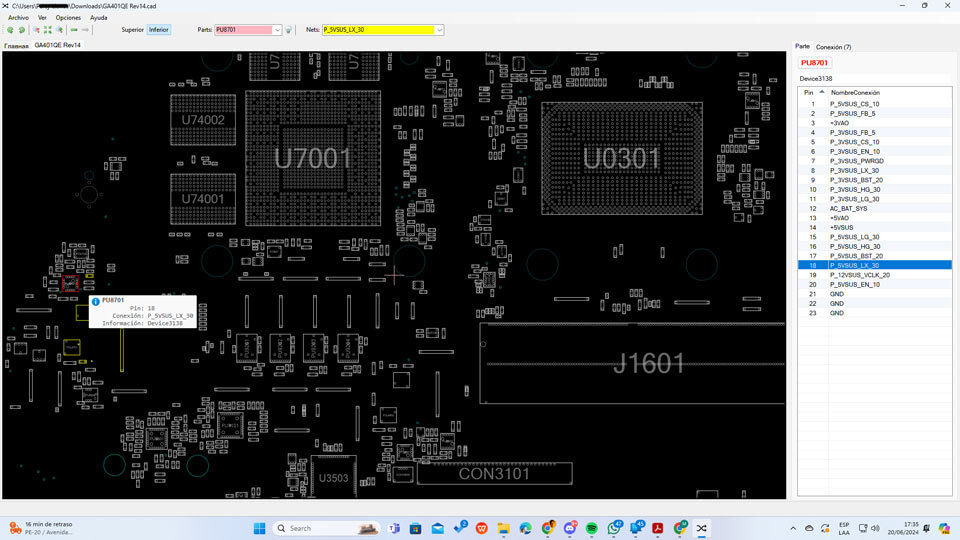The height and width of the screenshot is (540, 960).
Task: Click the OneDrive cloud tray icon
Action: (x=809, y=528)
